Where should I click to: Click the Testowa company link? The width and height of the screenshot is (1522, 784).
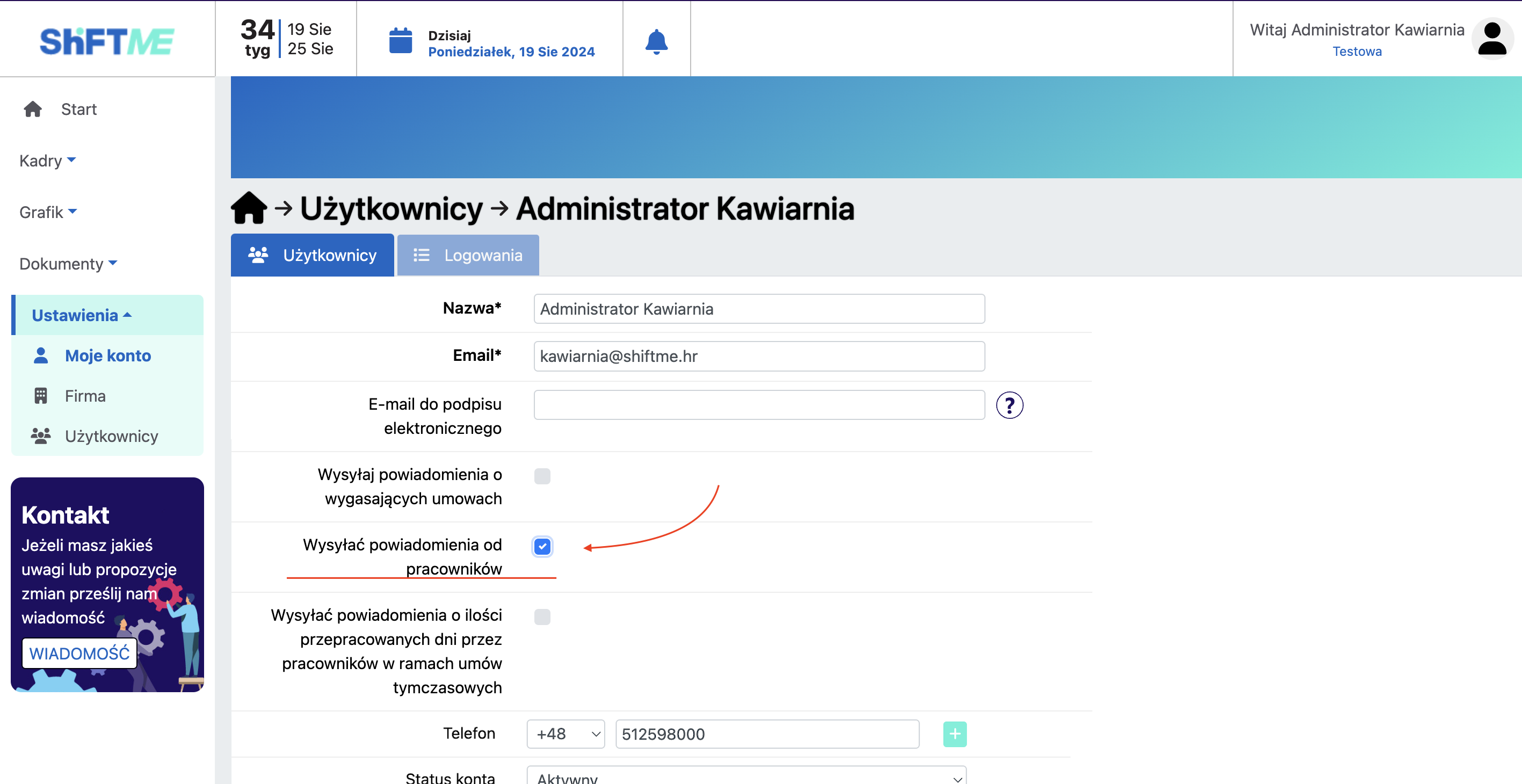click(x=1357, y=52)
